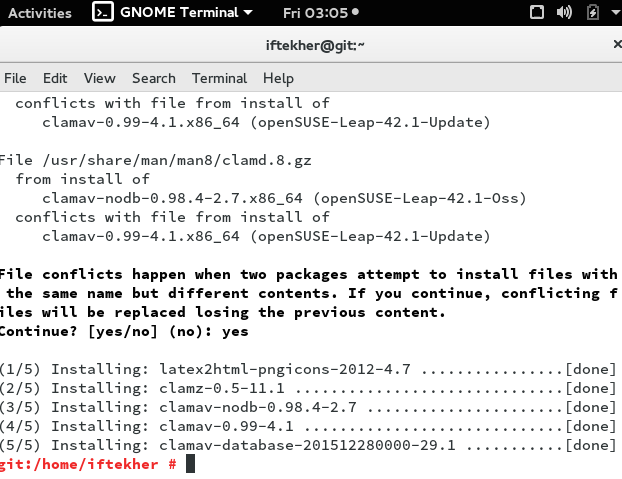Viewport: 622px width, 479px height.
Task: Click the GNOME Terminal app icon
Action: pos(103,12)
